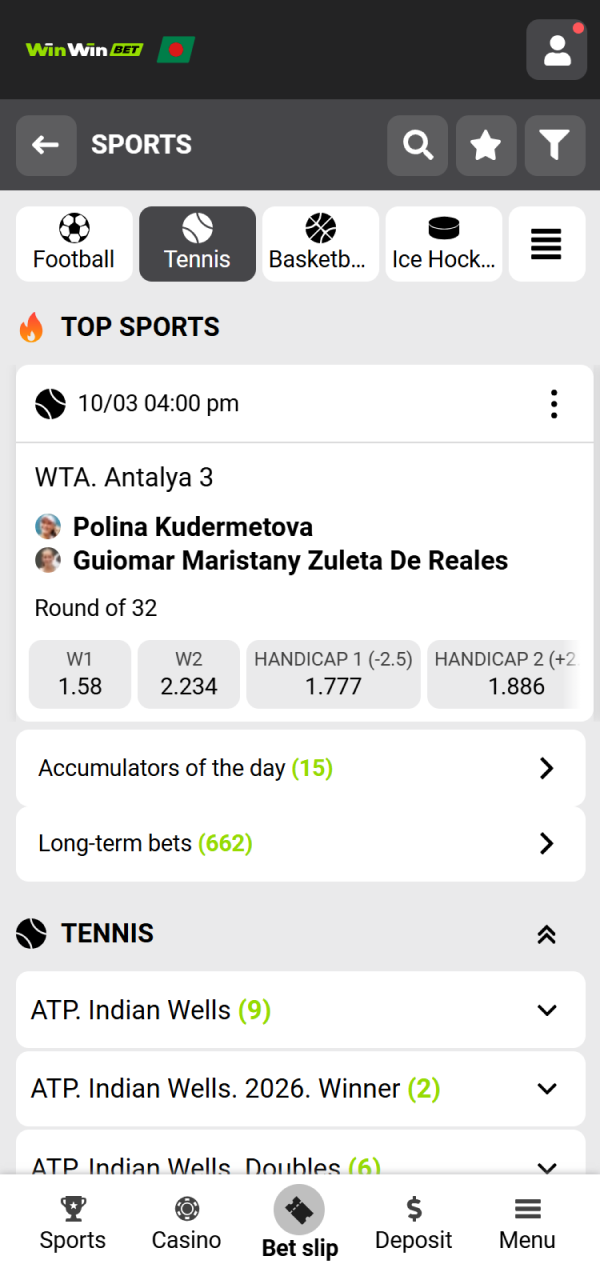Image resolution: width=600 pixels, height=1280 pixels.
Task: Open Accumulators of the day
Action: coord(300,768)
